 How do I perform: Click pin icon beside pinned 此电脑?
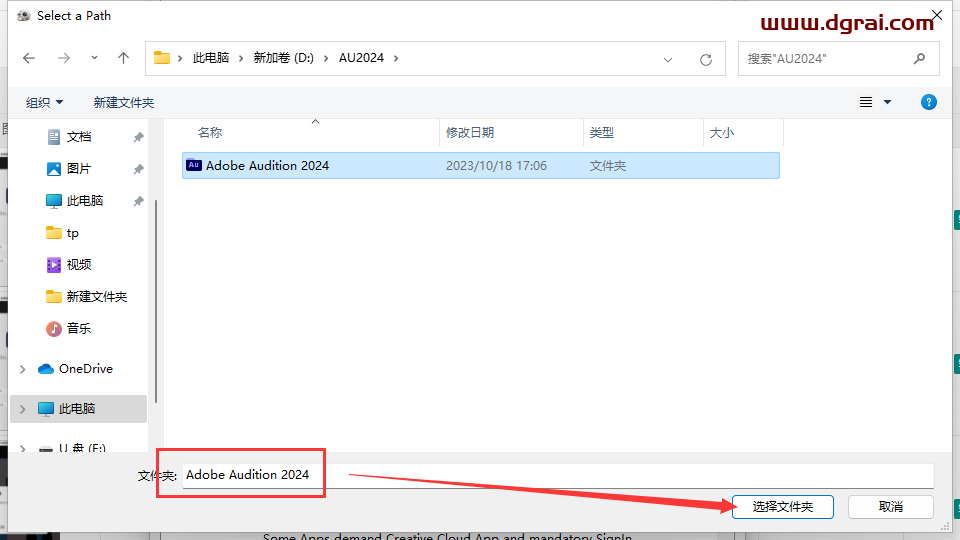(138, 201)
